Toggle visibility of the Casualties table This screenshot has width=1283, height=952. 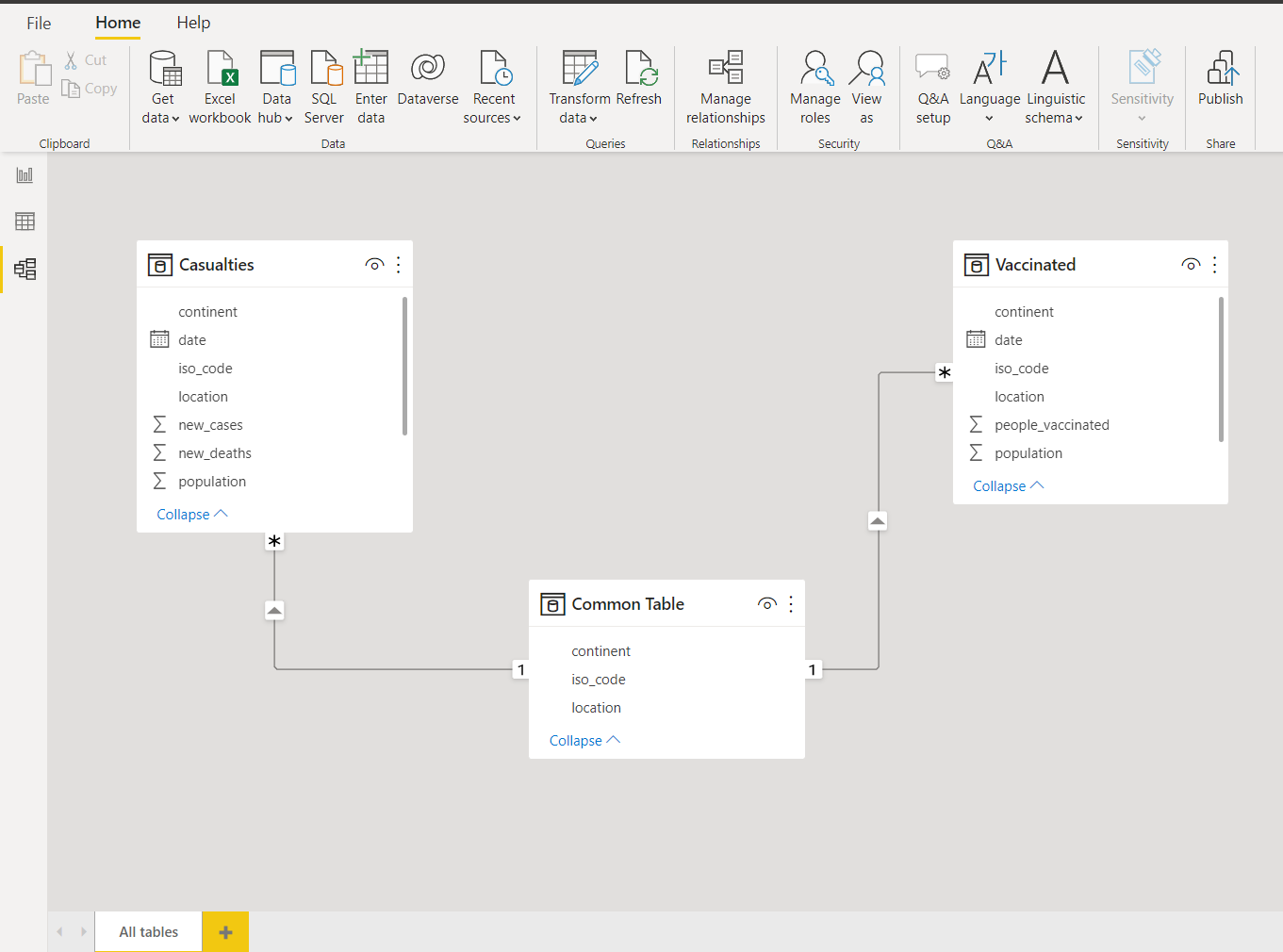[x=374, y=265]
